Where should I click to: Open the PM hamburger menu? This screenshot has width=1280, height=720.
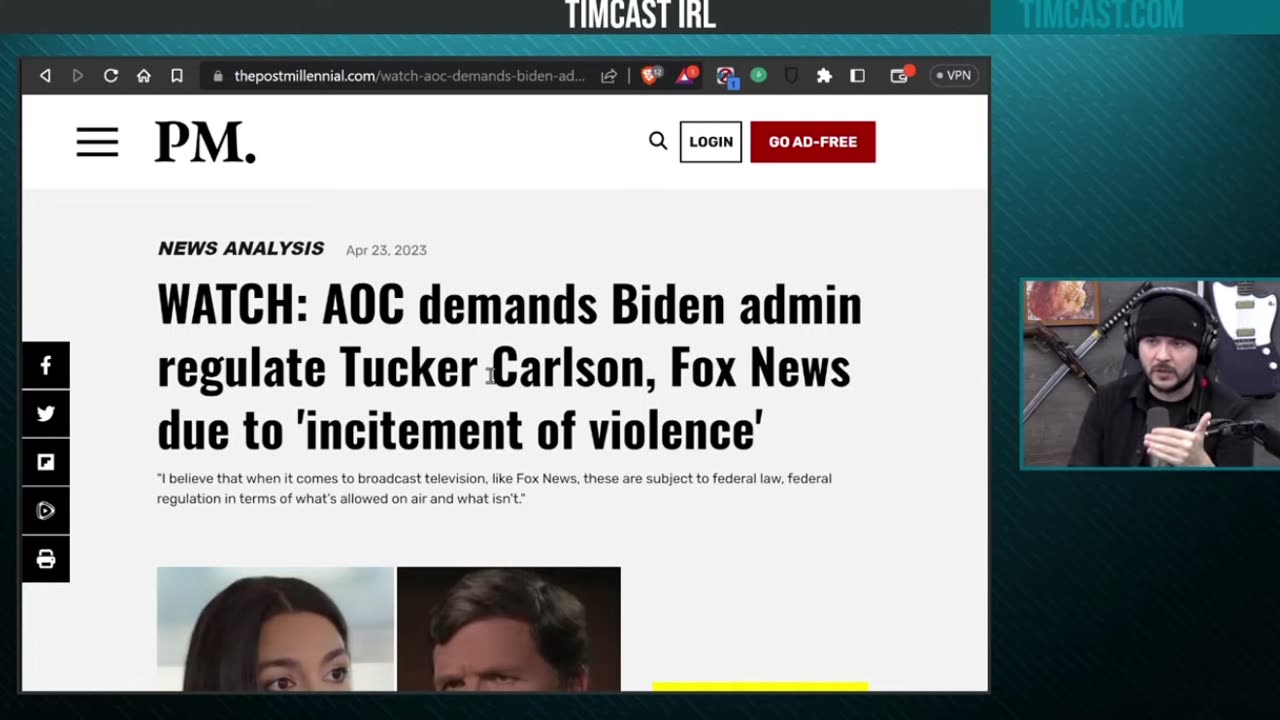[97, 142]
